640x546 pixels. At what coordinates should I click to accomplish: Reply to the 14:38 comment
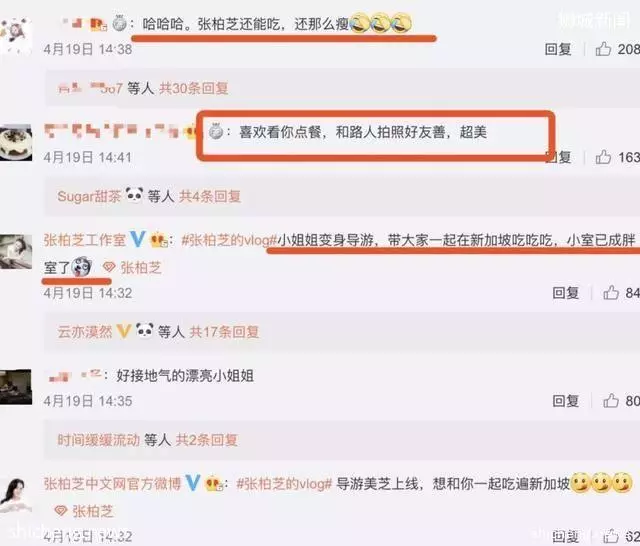point(558,49)
